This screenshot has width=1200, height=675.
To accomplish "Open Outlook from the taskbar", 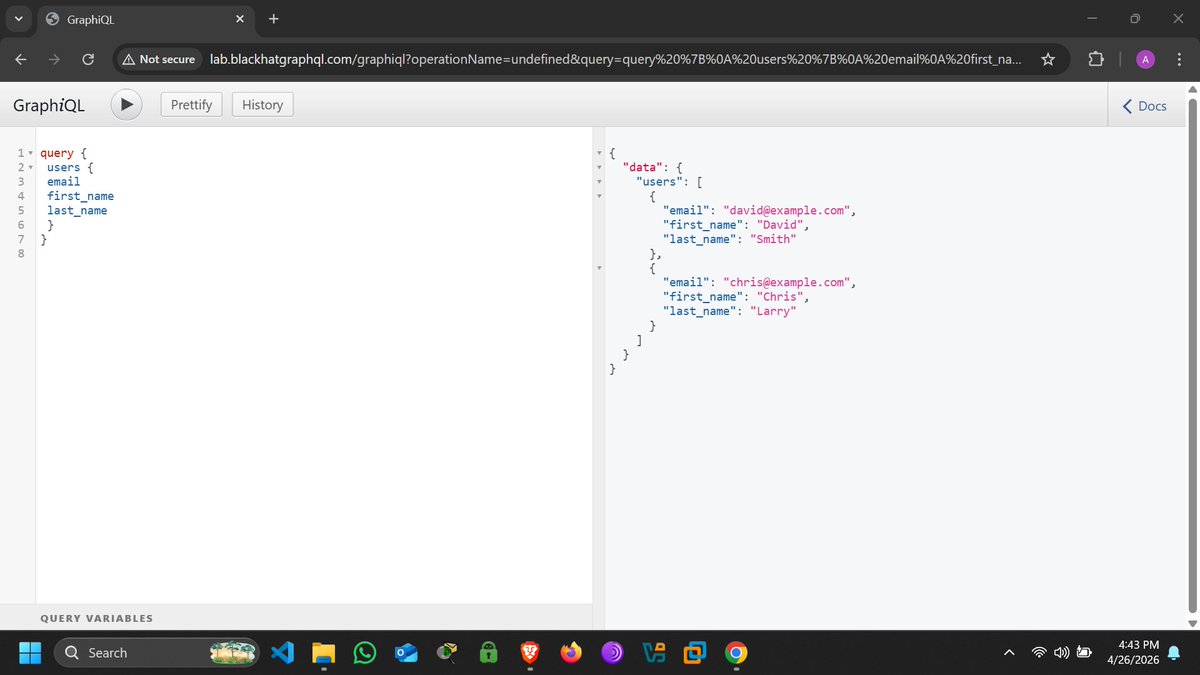I will click(x=406, y=653).
